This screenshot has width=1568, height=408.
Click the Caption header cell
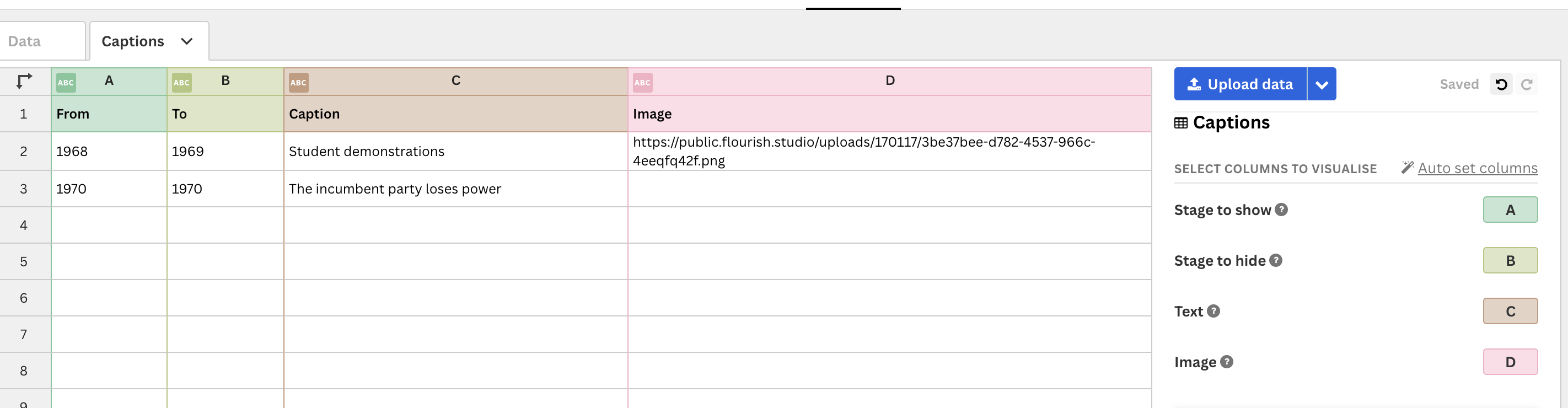click(x=456, y=114)
